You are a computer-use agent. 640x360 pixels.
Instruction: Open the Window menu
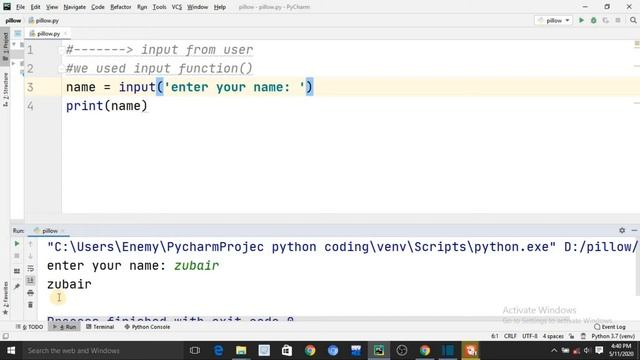pyautogui.click(x=198, y=7)
